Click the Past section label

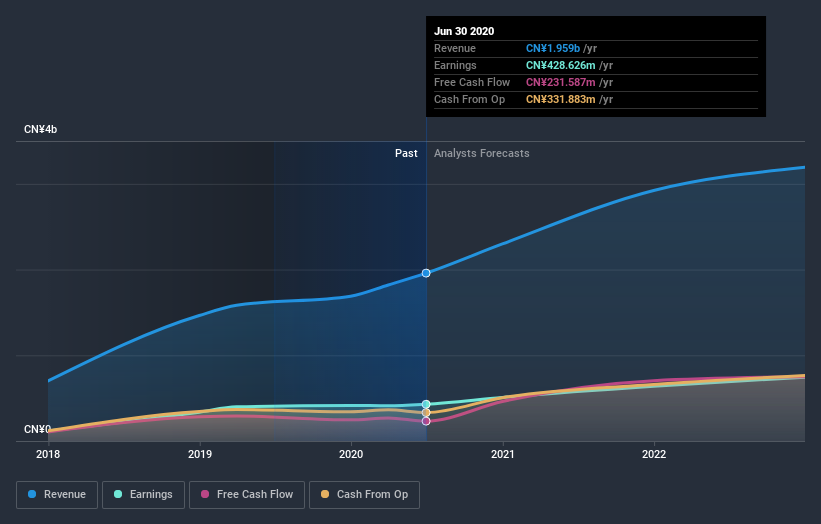click(x=406, y=153)
